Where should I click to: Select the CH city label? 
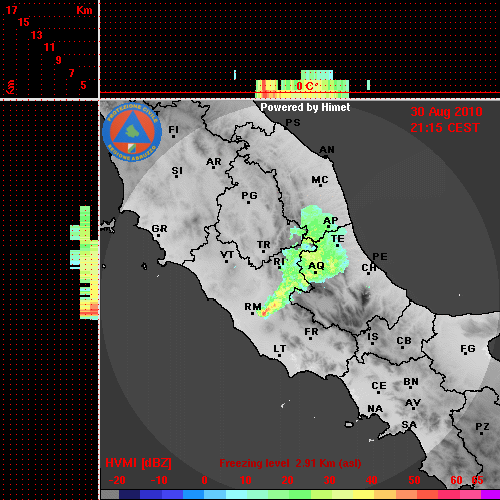pos(369,267)
